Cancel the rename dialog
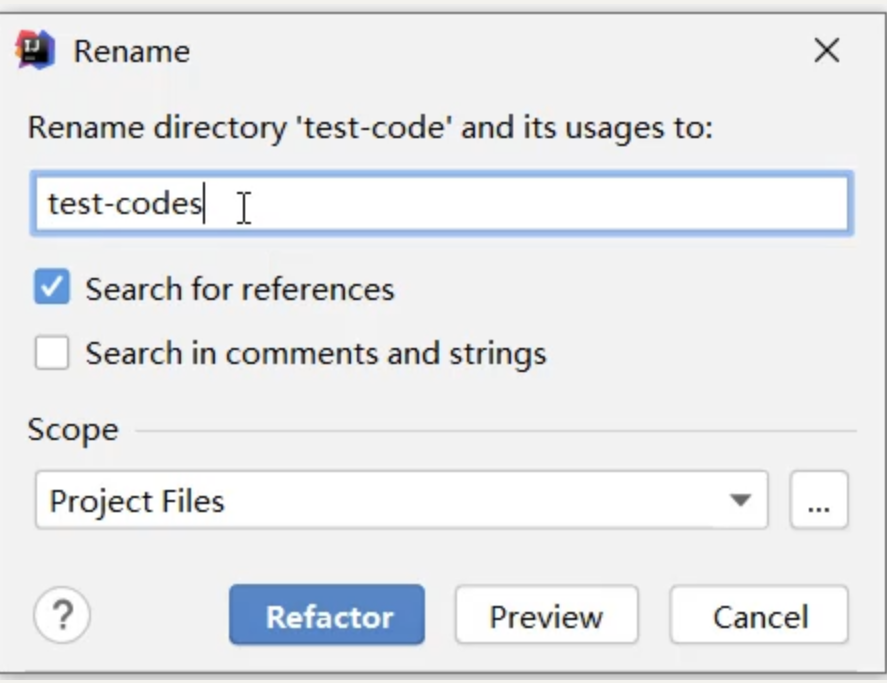The image size is (887, 683). 759,615
